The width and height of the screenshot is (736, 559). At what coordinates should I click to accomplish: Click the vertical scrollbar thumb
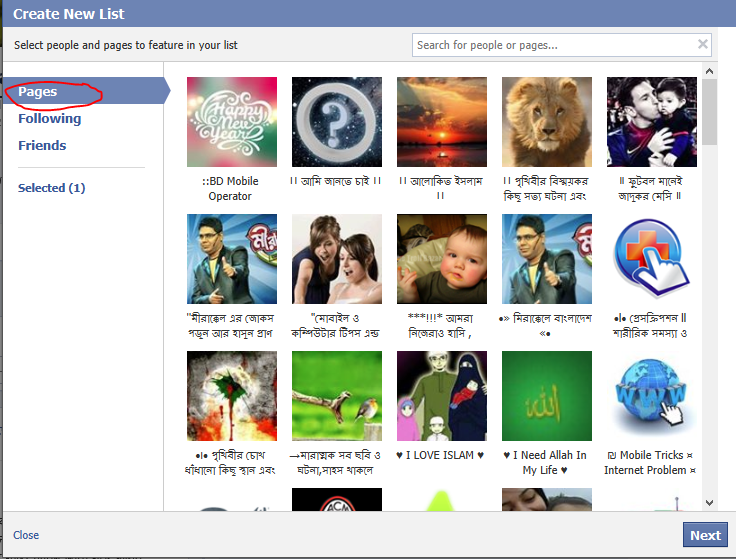710,112
